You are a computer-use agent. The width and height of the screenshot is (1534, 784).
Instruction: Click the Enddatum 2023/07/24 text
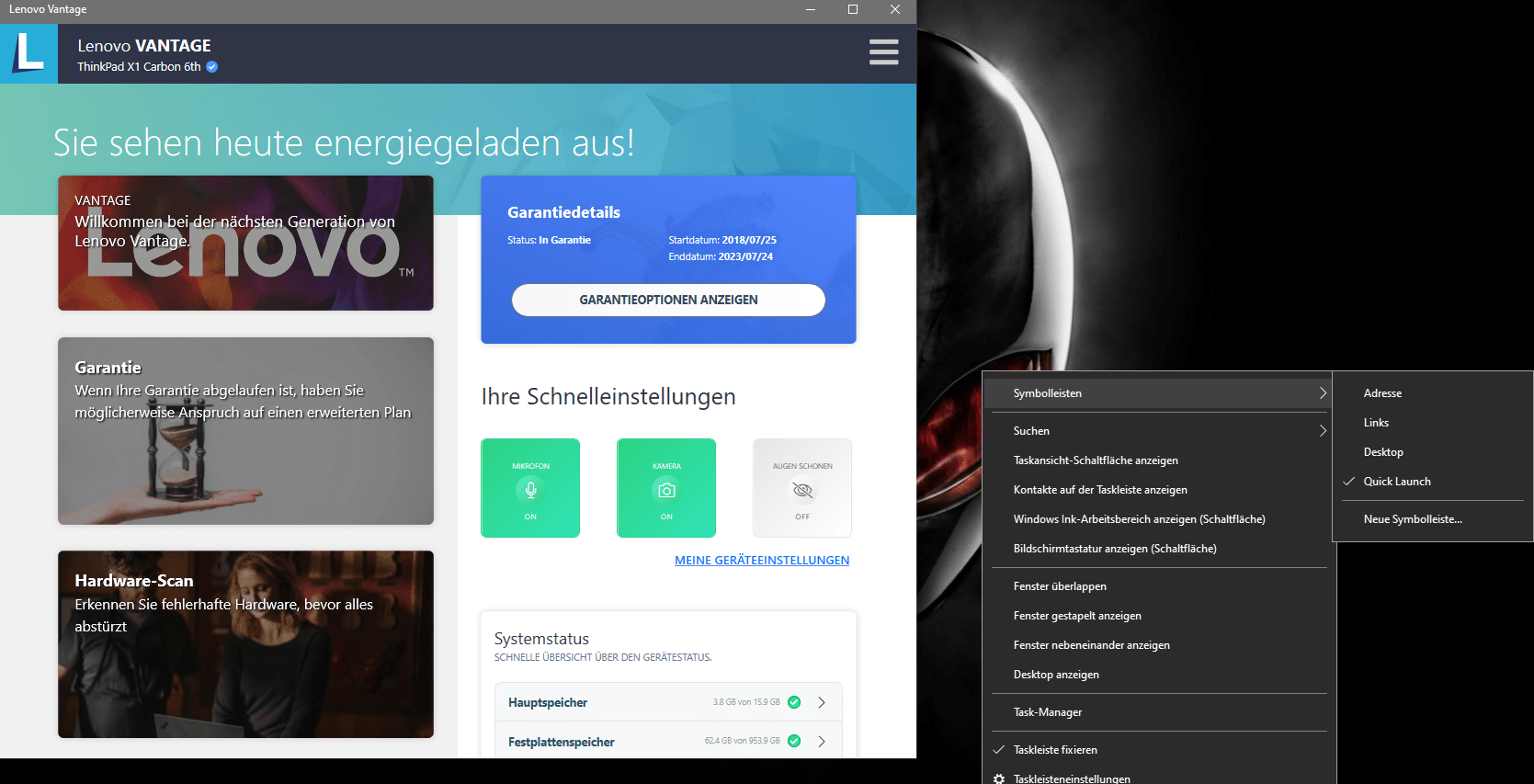[721, 256]
